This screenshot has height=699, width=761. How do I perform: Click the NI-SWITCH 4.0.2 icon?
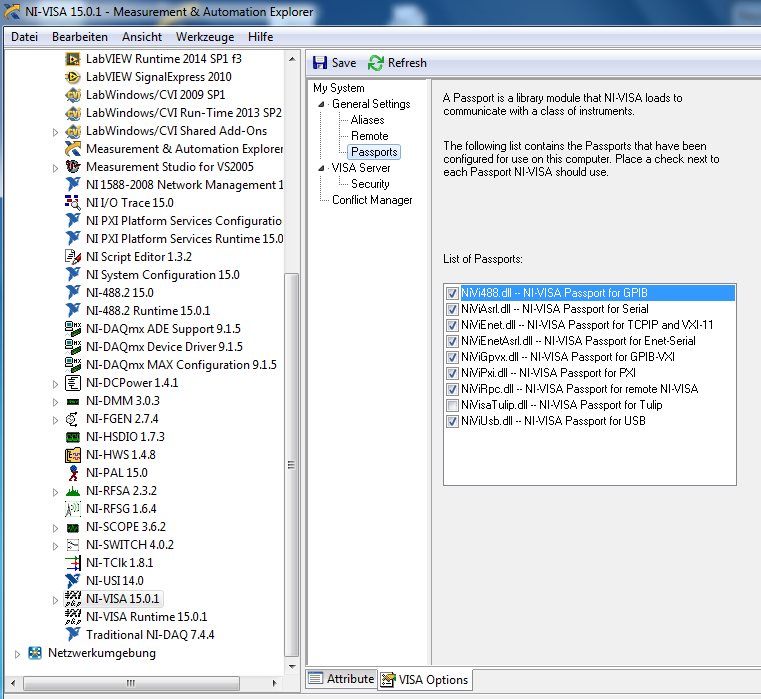(x=73, y=545)
